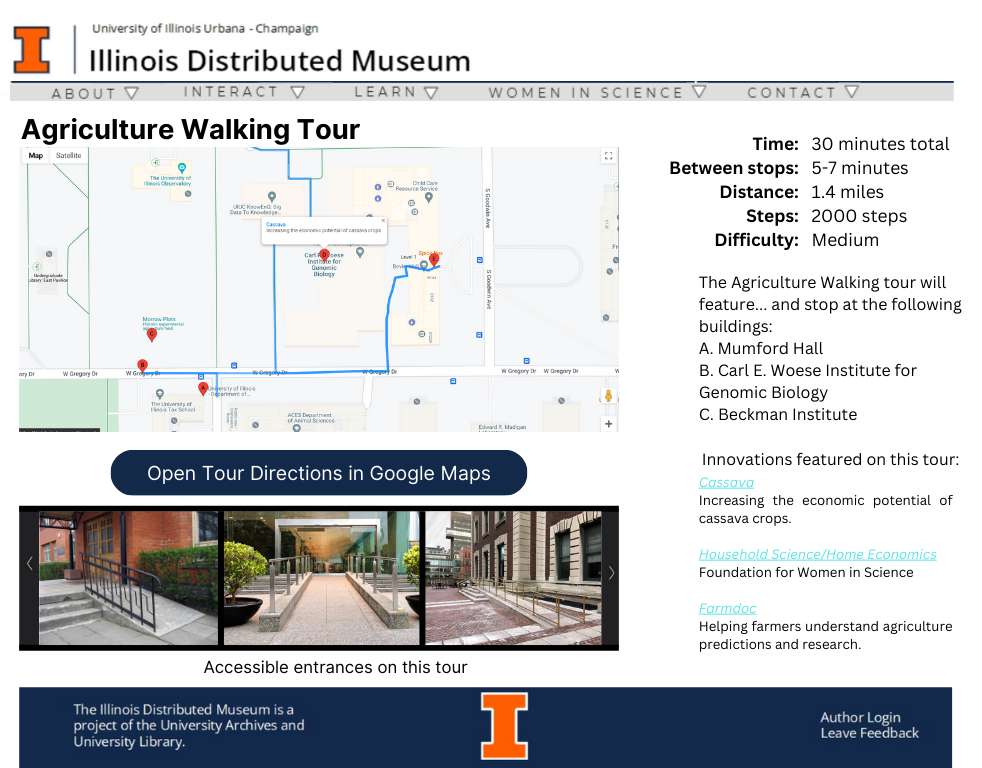Screen dimensions: 982x768
Task: Open the WOMEN IN SCIENCE menu
Action: 586,92
